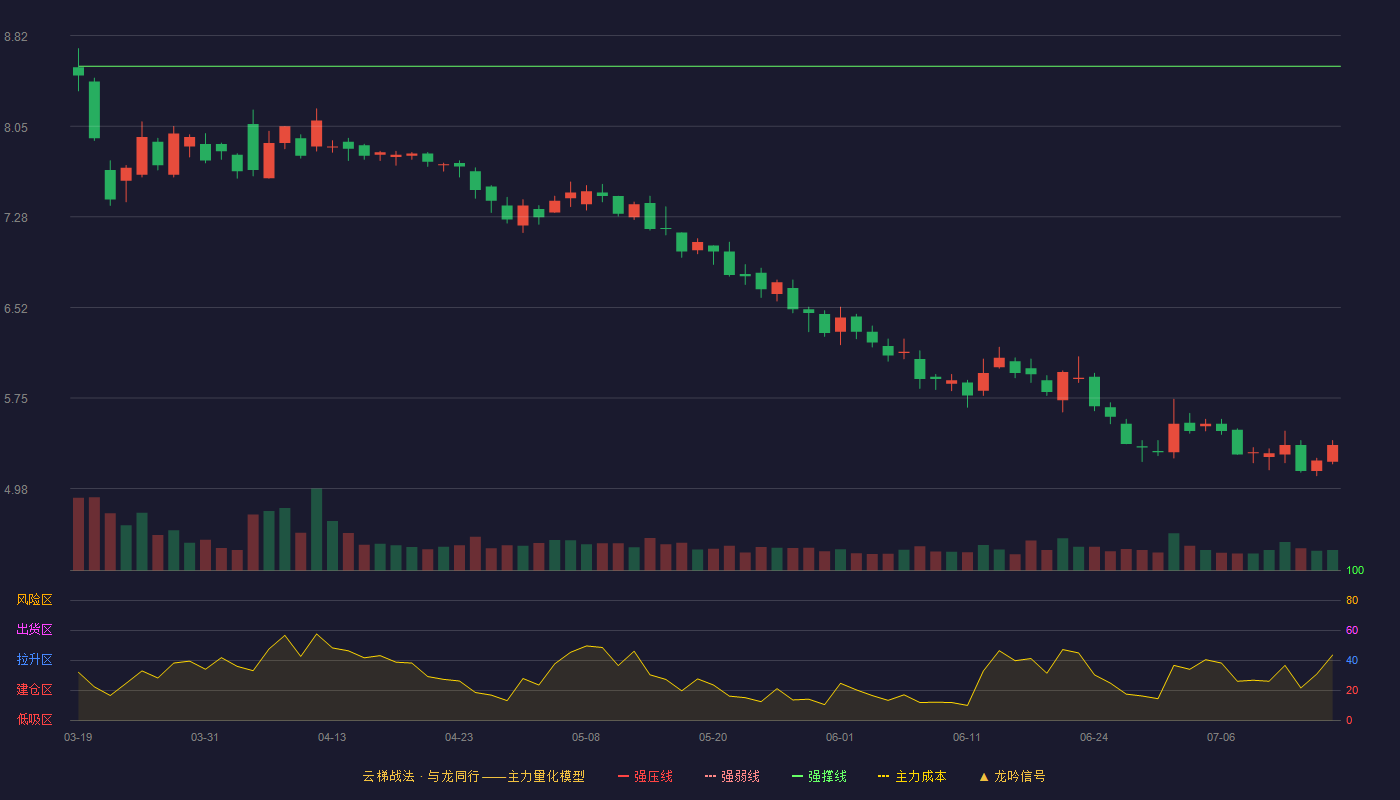Click the blue 40 indicator scale value
This screenshot has width=1400, height=800.
click(x=1352, y=660)
